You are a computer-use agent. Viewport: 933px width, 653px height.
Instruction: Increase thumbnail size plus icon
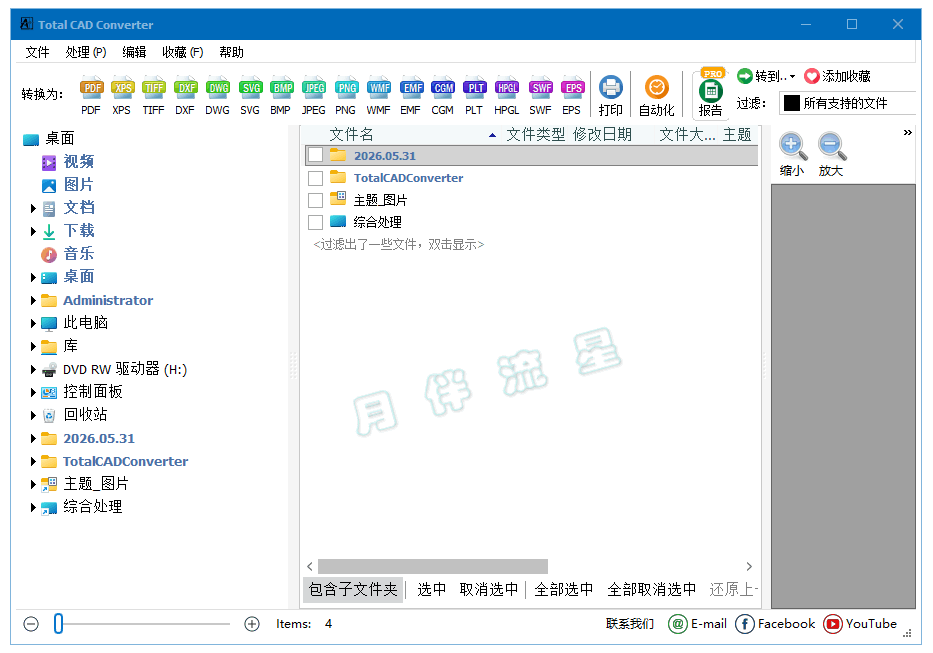tap(252, 624)
